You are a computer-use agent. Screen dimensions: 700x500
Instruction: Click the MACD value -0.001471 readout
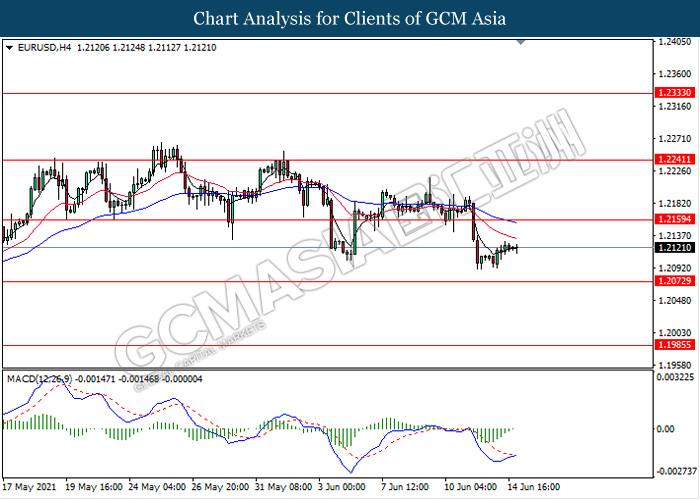[x=95, y=379]
